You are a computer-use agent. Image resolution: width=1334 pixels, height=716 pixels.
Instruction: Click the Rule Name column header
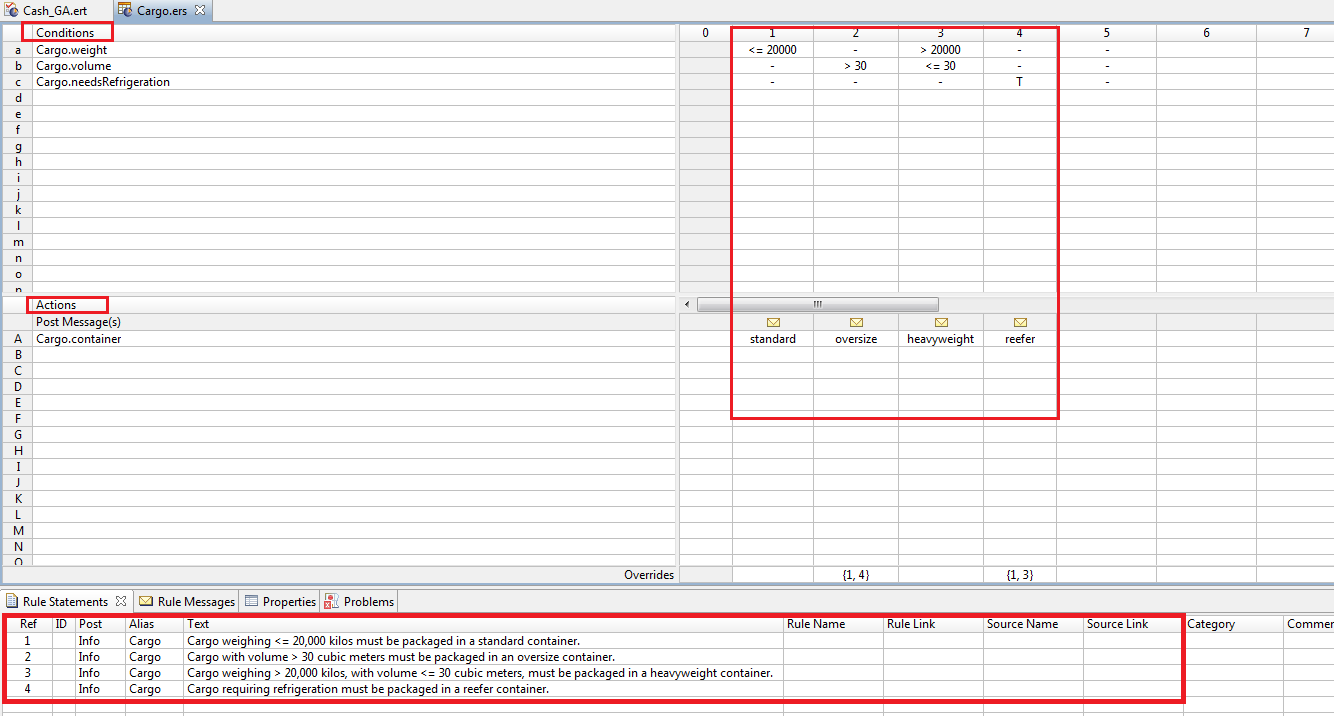[x=833, y=624]
